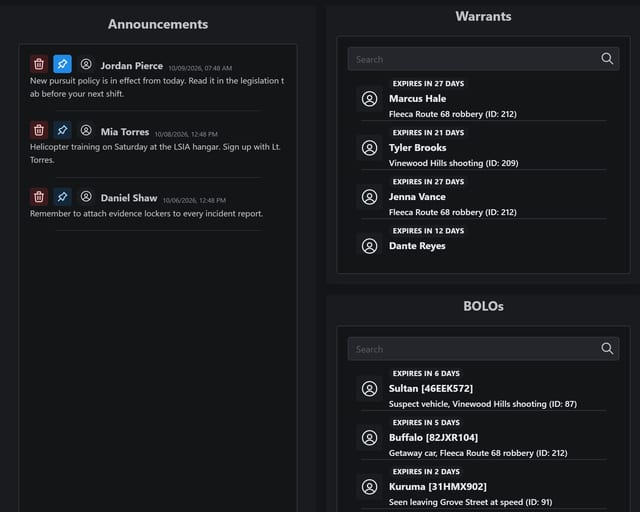Image resolution: width=640 pixels, height=512 pixels.
Task: Open Tyler Brooks' warrant avatar icon
Action: tap(369, 148)
